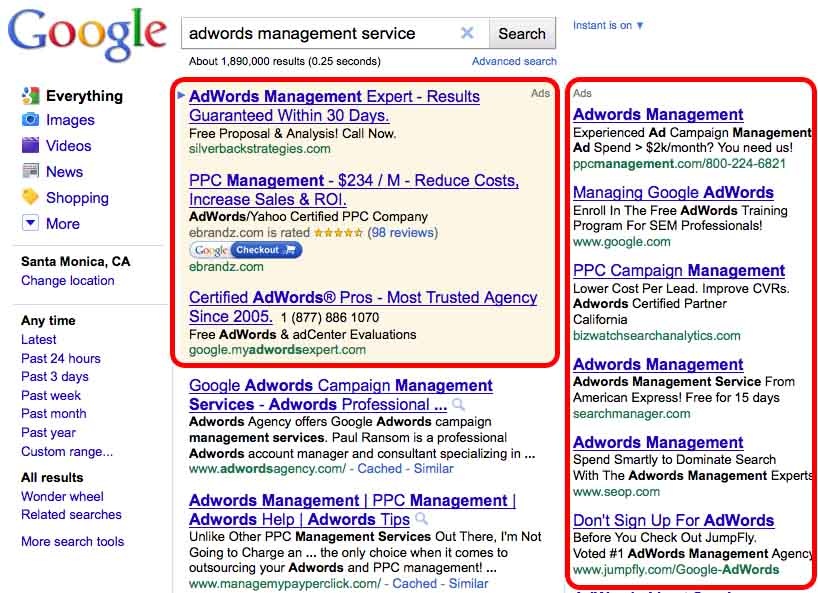This screenshot has width=818, height=593.
Task: Open Related searches view
Action: point(71,514)
